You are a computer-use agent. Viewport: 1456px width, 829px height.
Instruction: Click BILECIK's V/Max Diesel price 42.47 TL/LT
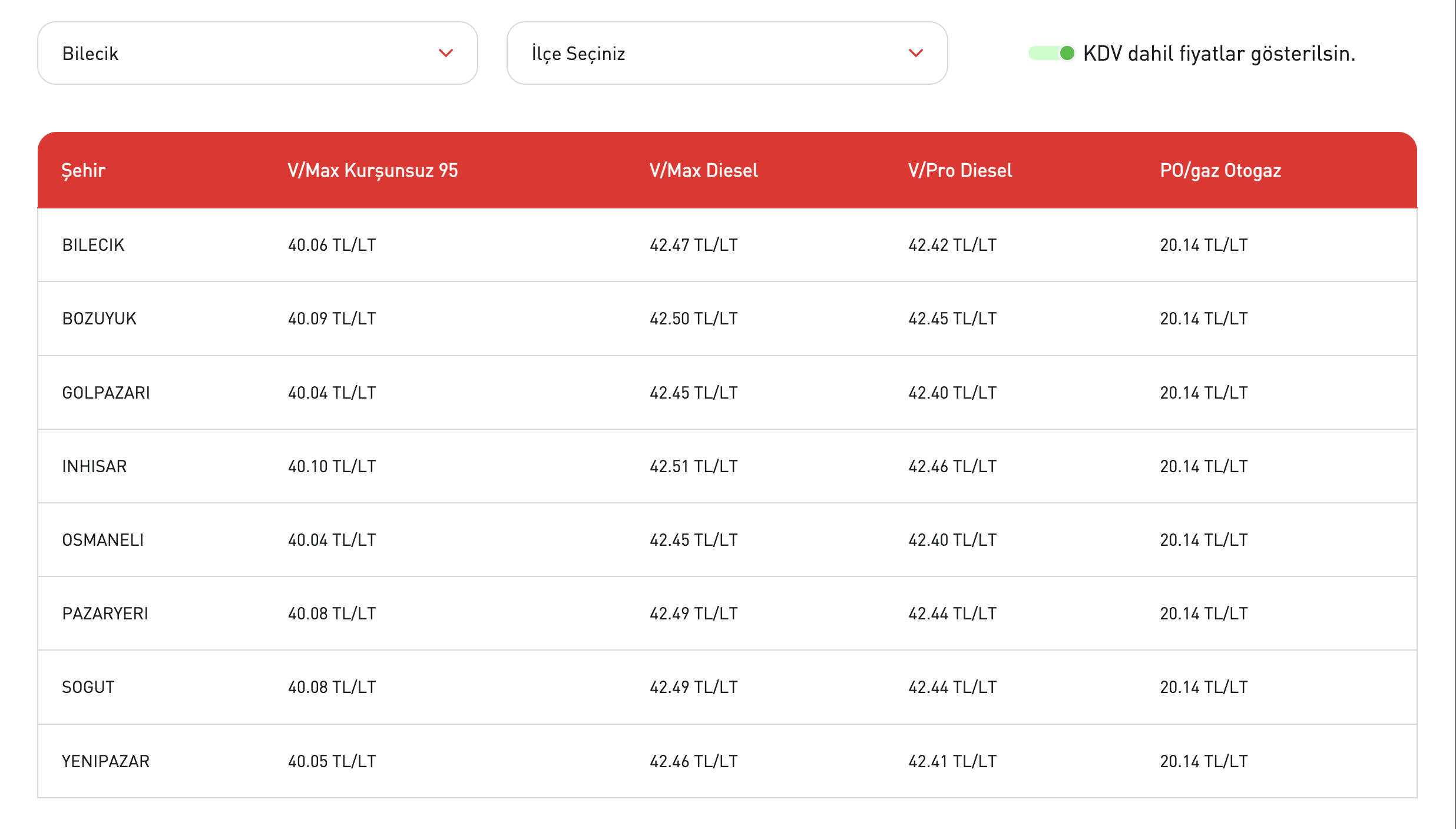pyautogui.click(x=694, y=245)
